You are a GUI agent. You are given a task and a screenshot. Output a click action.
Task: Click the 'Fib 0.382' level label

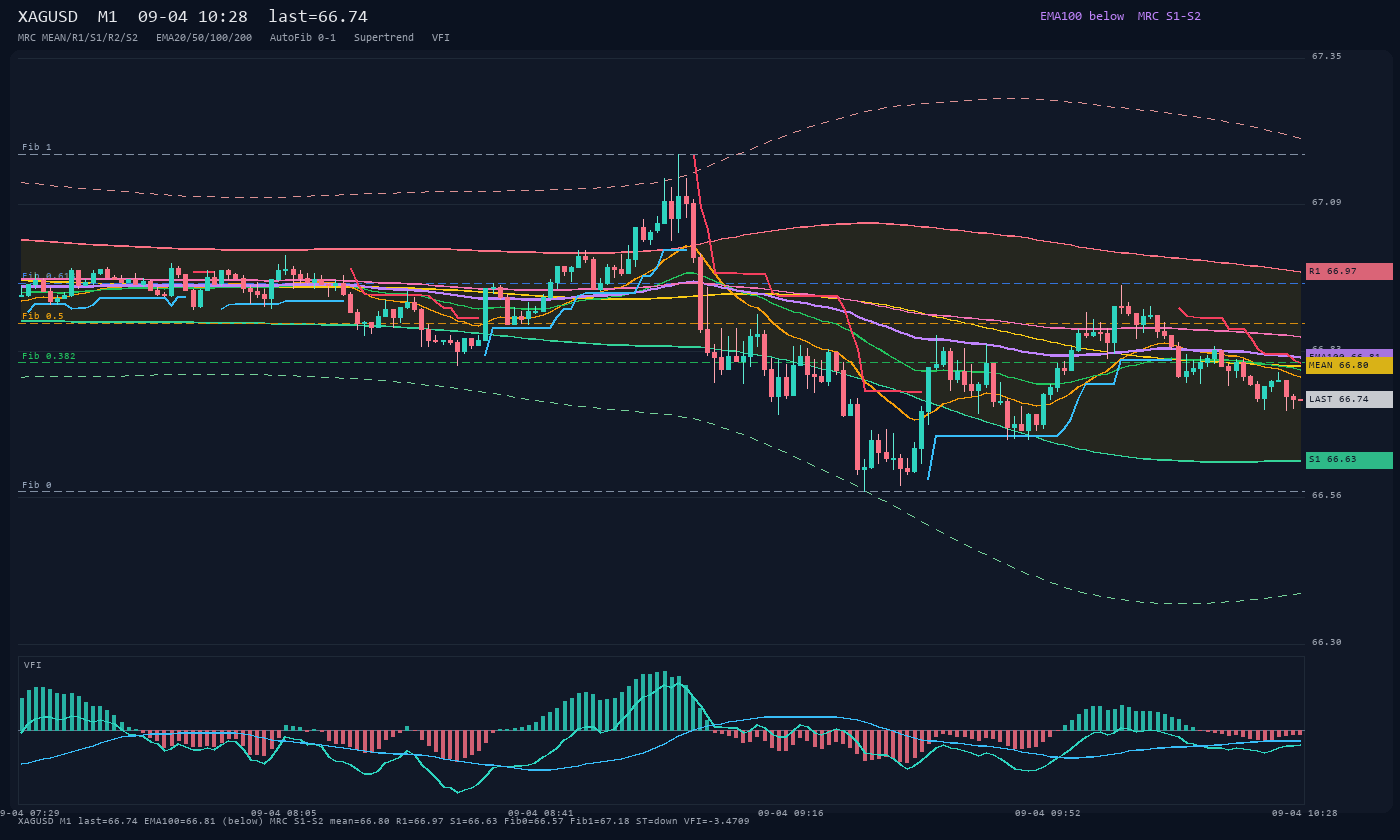tap(49, 356)
